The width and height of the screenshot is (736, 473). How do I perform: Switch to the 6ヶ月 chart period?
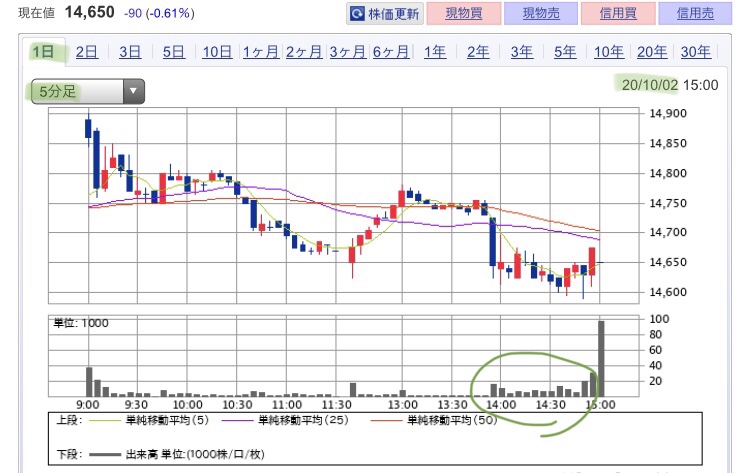[x=391, y=52]
